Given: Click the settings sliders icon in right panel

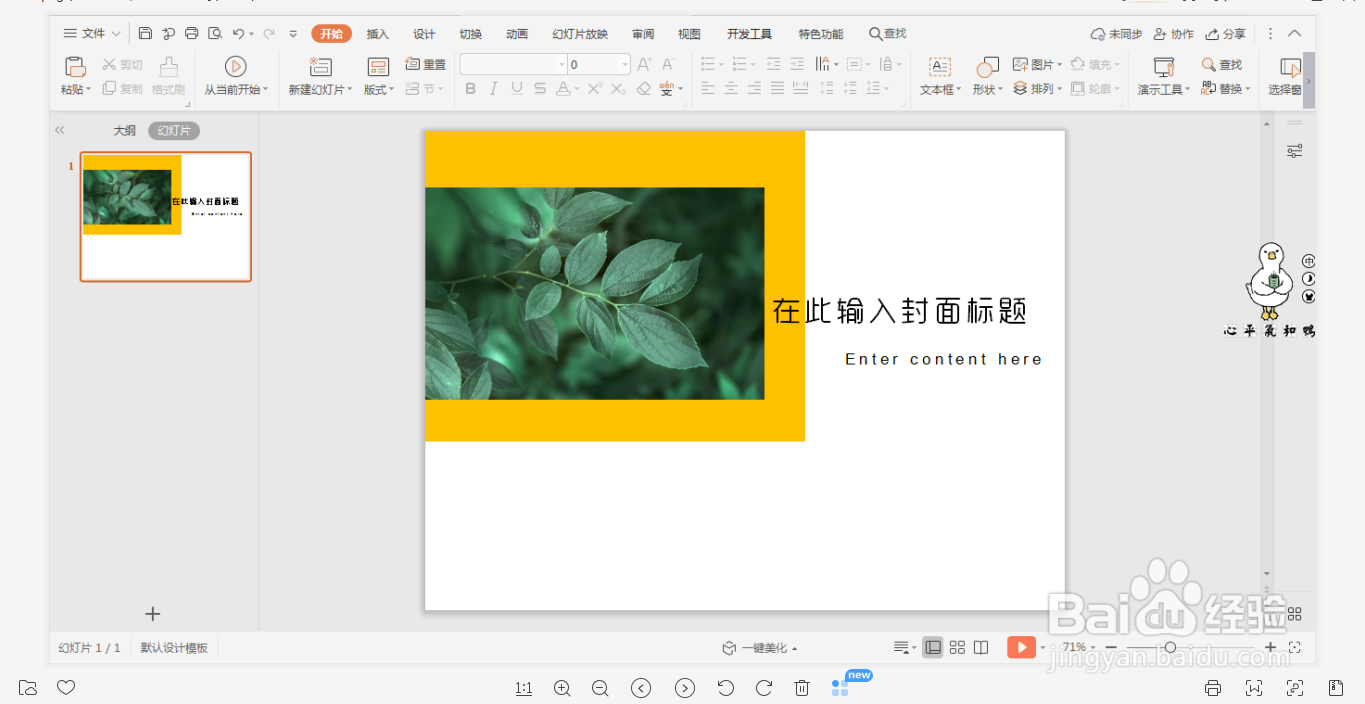Looking at the screenshot, I should coord(1295,151).
